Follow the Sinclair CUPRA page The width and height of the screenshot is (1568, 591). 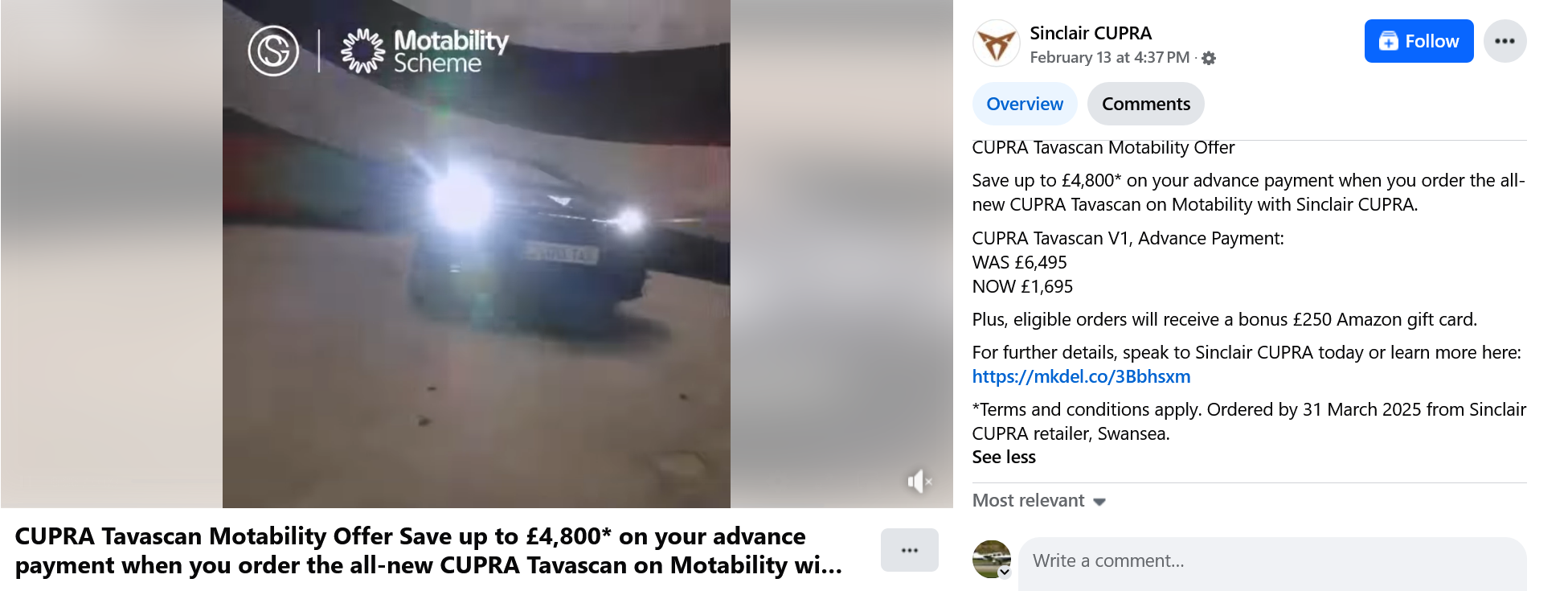pyautogui.click(x=1419, y=41)
